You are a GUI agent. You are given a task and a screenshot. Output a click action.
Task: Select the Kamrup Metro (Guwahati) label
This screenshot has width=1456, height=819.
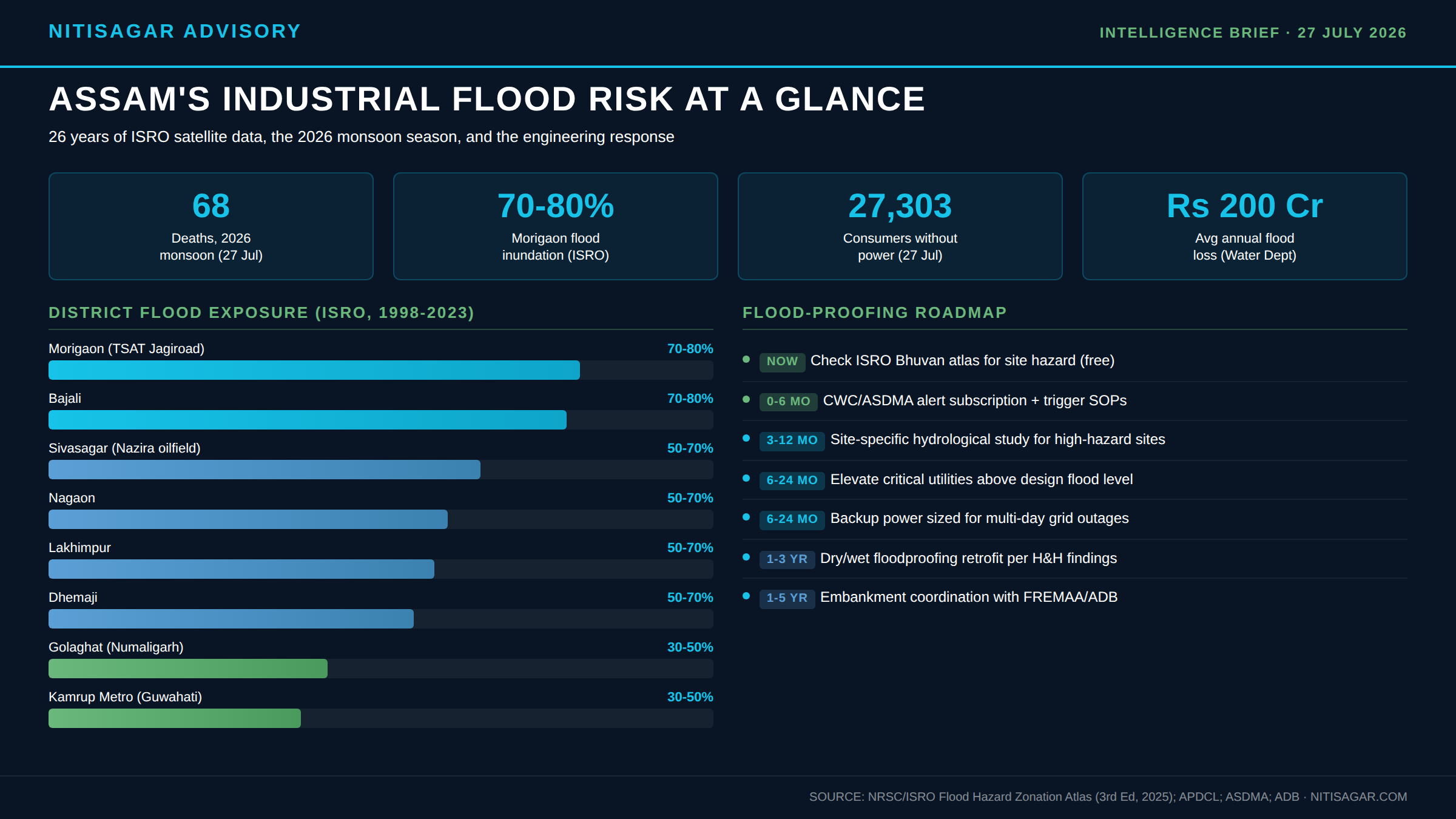125,697
